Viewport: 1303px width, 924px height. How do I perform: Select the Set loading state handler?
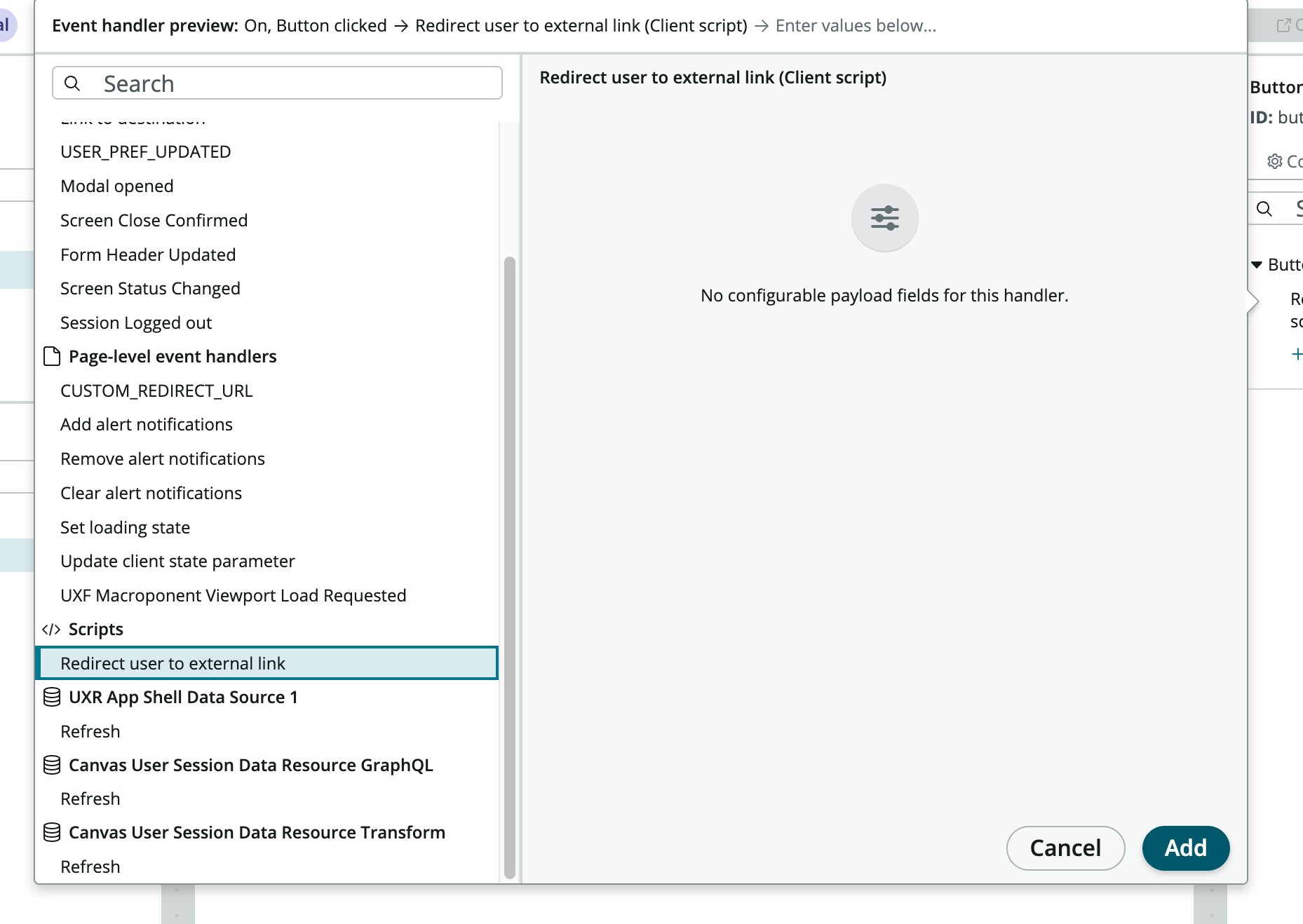tap(125, 527)
